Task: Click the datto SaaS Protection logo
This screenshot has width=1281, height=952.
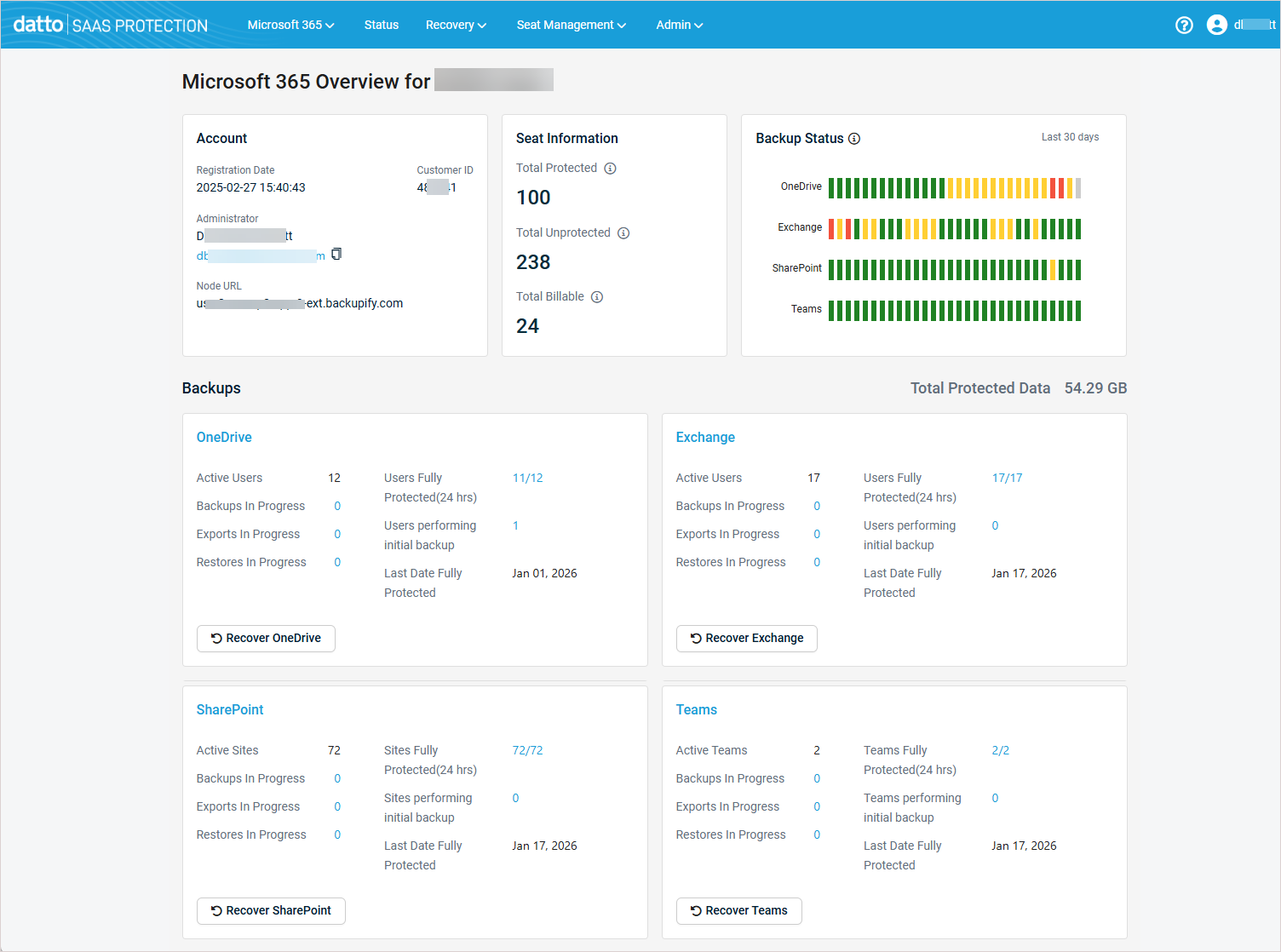Action: pyautogui.click(x=111, y=25)
